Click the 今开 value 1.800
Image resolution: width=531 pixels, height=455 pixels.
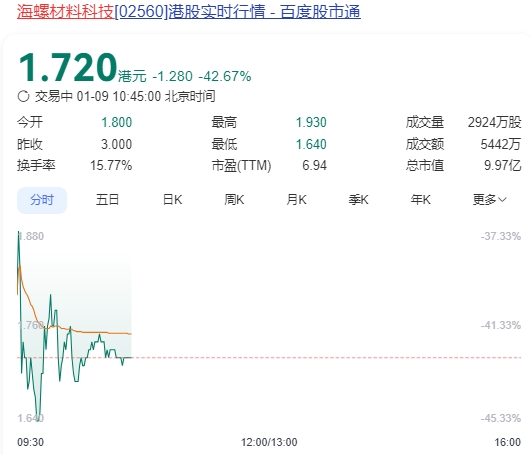[x=116, y=123]
